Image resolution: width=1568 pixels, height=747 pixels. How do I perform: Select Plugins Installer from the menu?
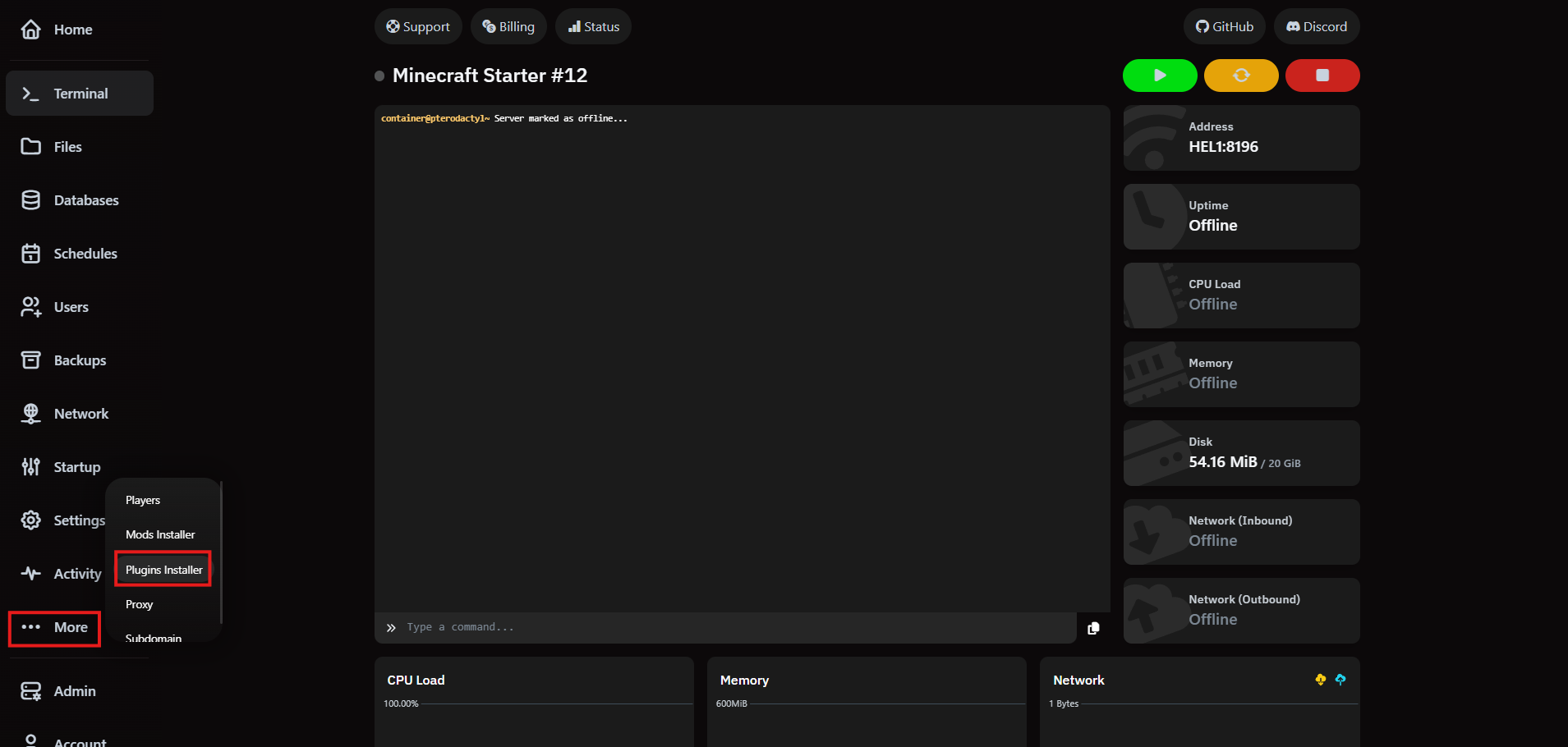(163, 568)
